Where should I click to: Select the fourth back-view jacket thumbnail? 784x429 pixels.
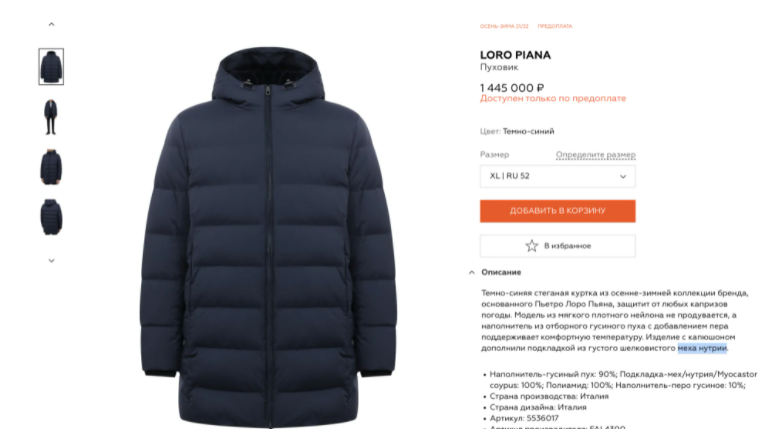(51, 217)
